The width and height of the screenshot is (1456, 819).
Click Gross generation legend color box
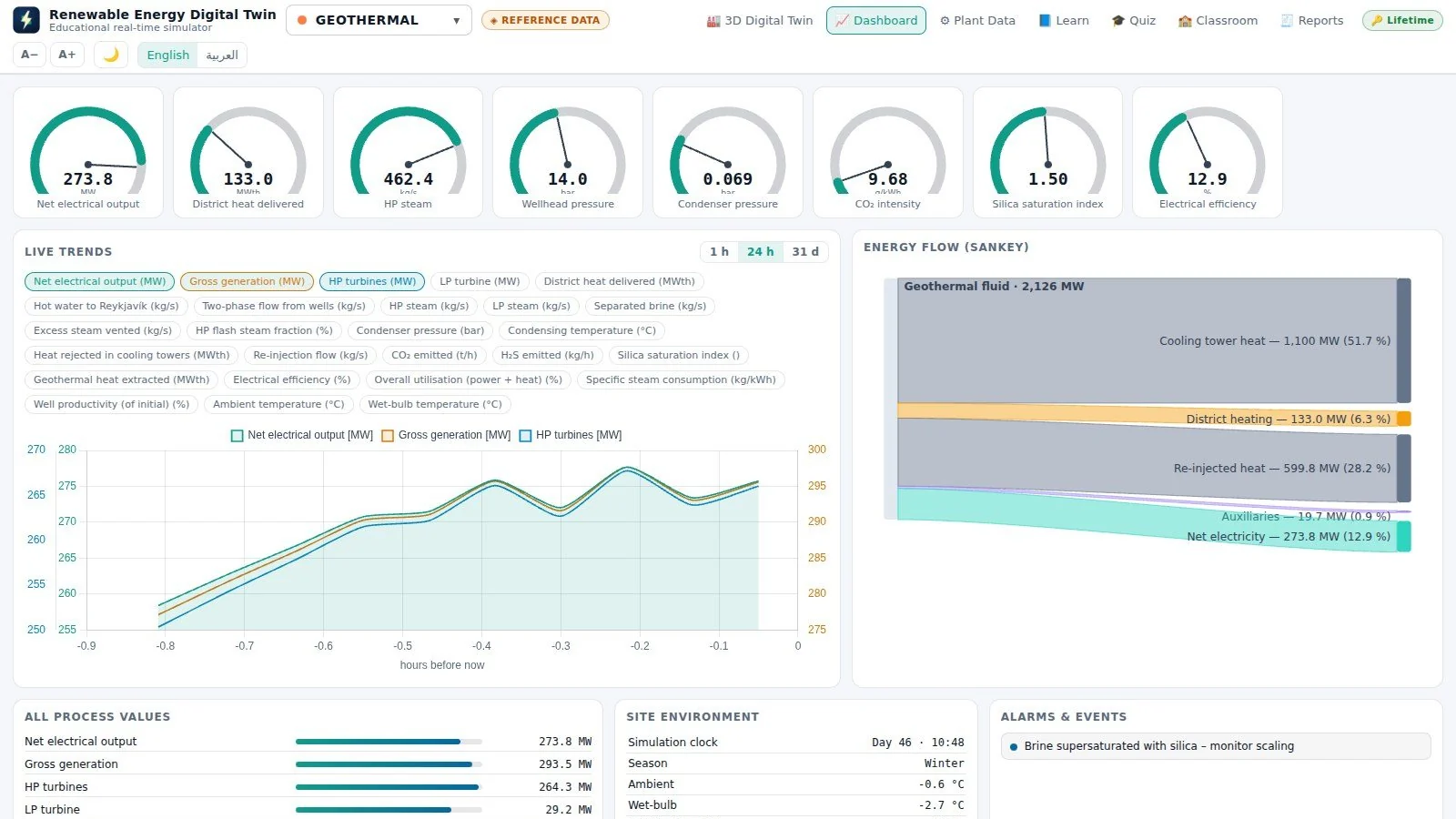pos(388,435)
